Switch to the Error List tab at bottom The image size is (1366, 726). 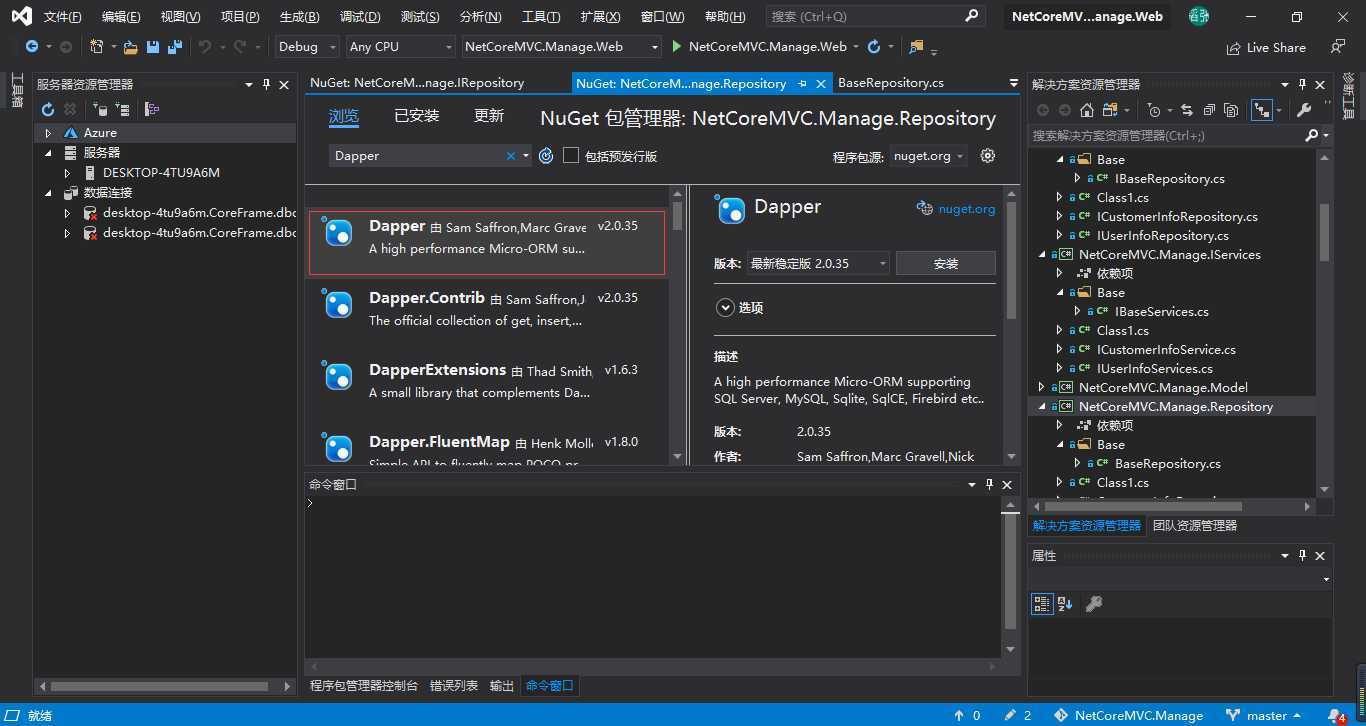point(454,686)
